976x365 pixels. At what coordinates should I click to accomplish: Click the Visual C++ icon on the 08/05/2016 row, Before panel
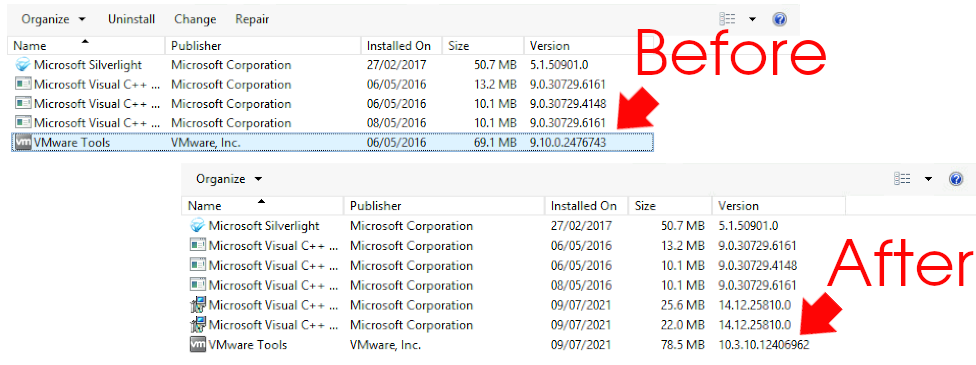(x=23, y=123)
